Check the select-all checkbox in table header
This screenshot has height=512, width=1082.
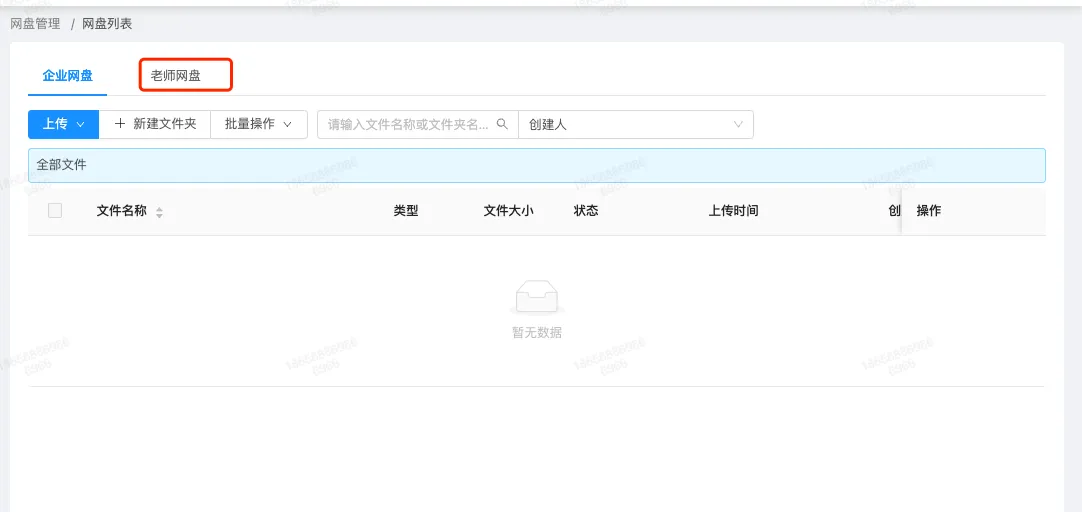pyautogui.click(x=55, y=210)
